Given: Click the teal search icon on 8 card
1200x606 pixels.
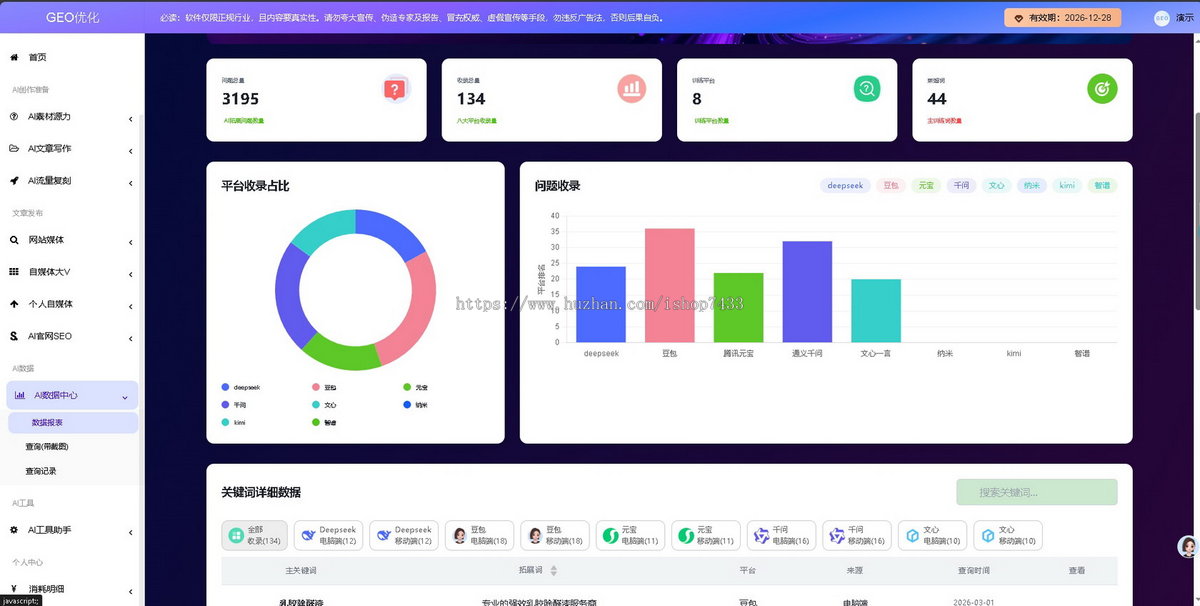Looking at the screenshot, I should pyautogui.click(x=867, y=89).
